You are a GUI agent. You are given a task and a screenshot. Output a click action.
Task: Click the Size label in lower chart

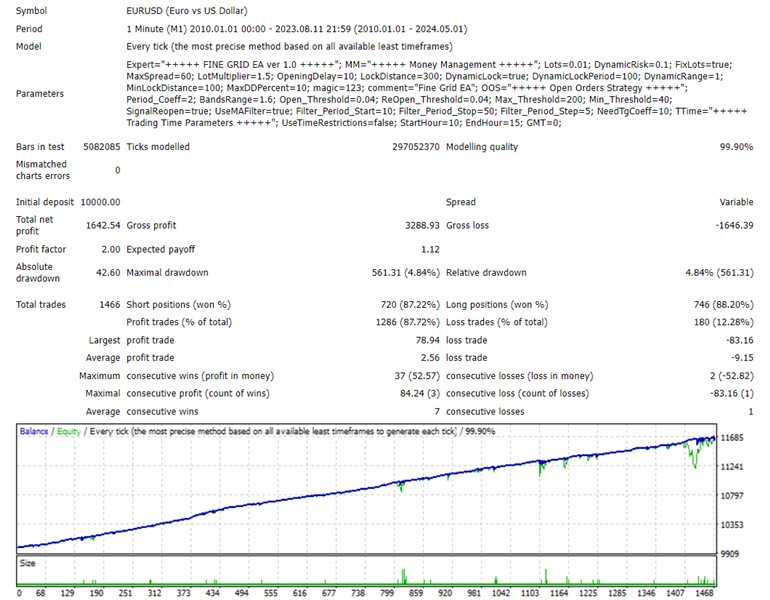click(x=28, y=563)
